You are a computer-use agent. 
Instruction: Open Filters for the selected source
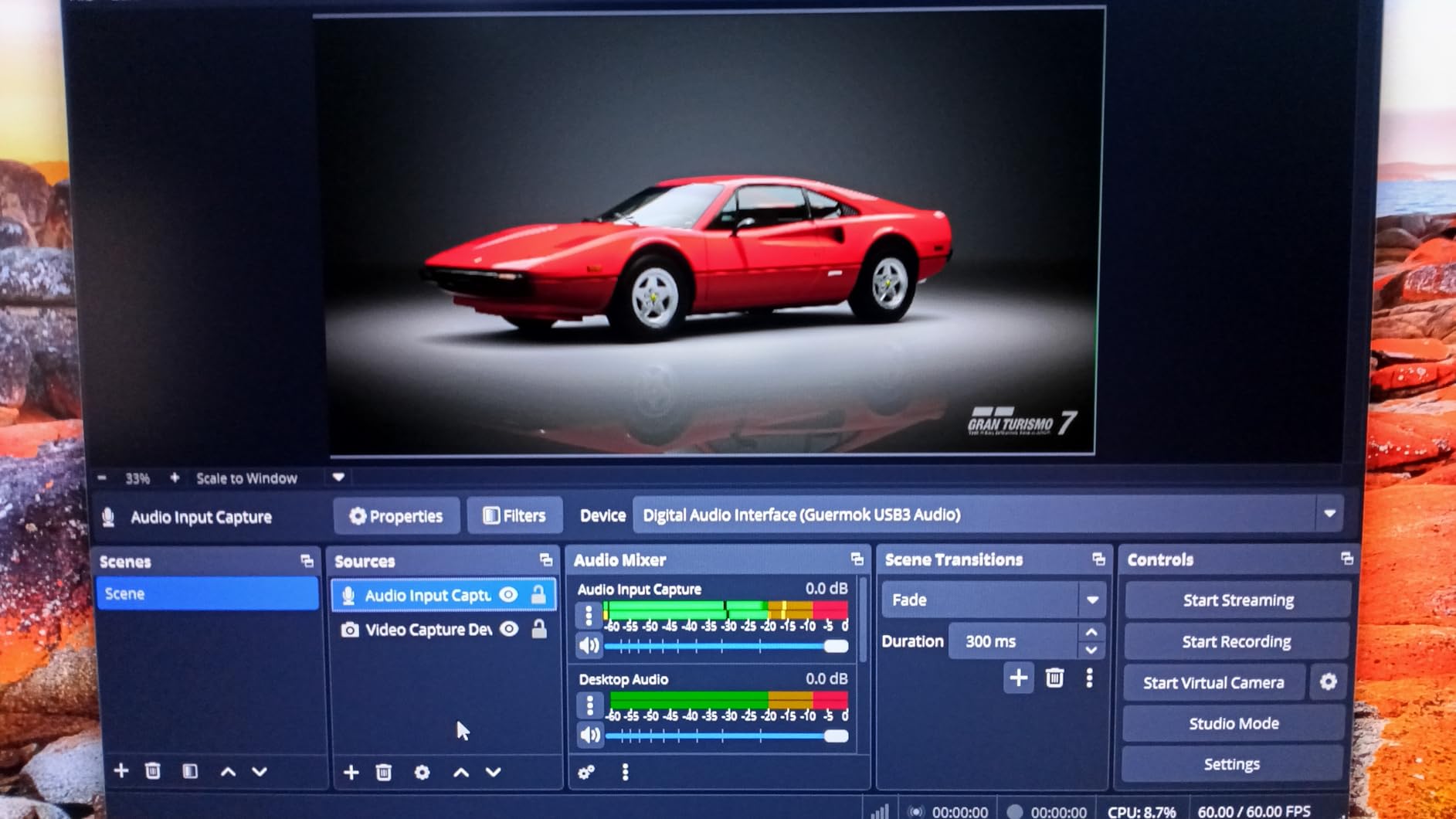(514, 516)
